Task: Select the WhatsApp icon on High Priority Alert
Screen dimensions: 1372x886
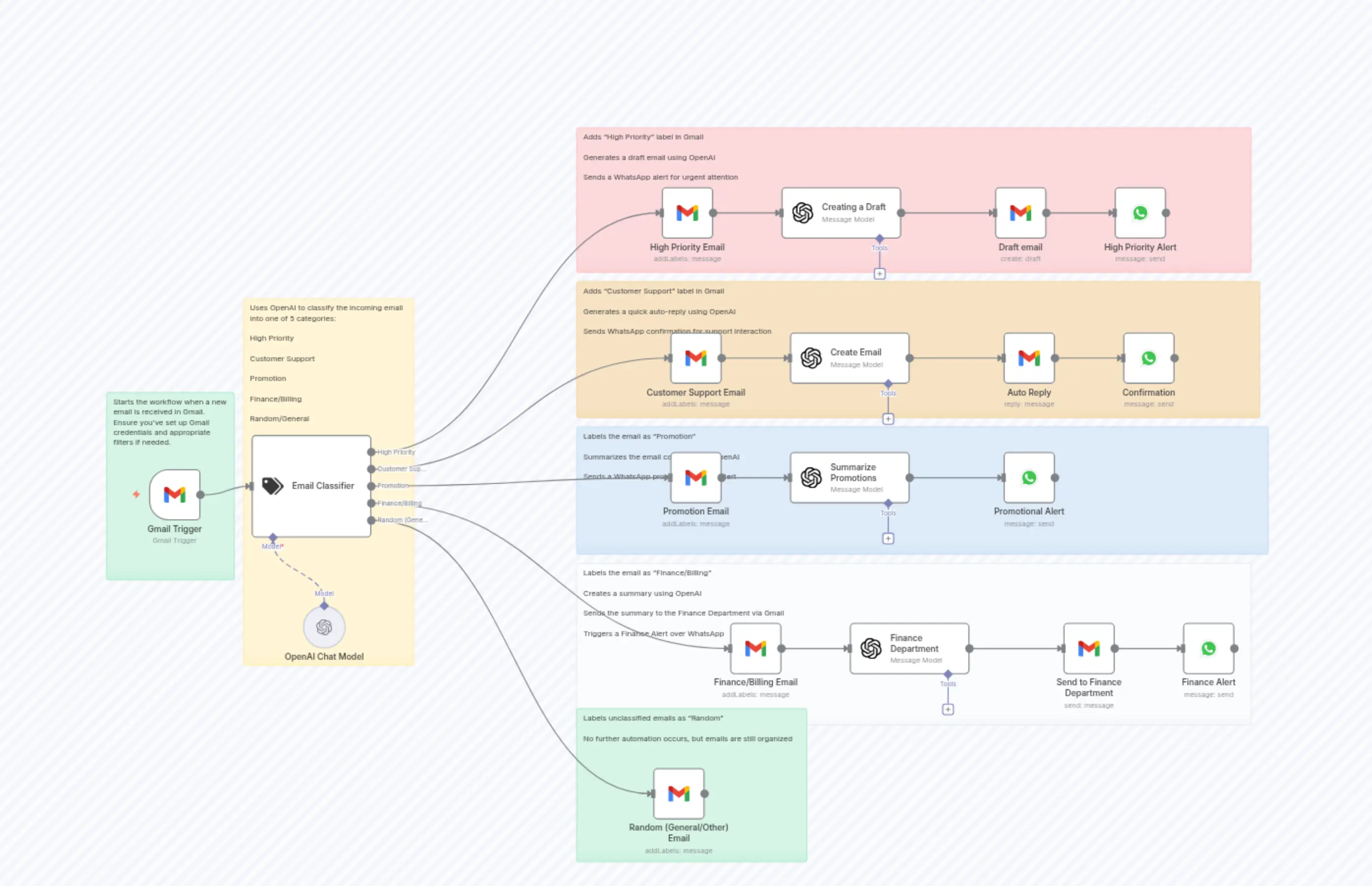Action: click(x=1140, y=212)
